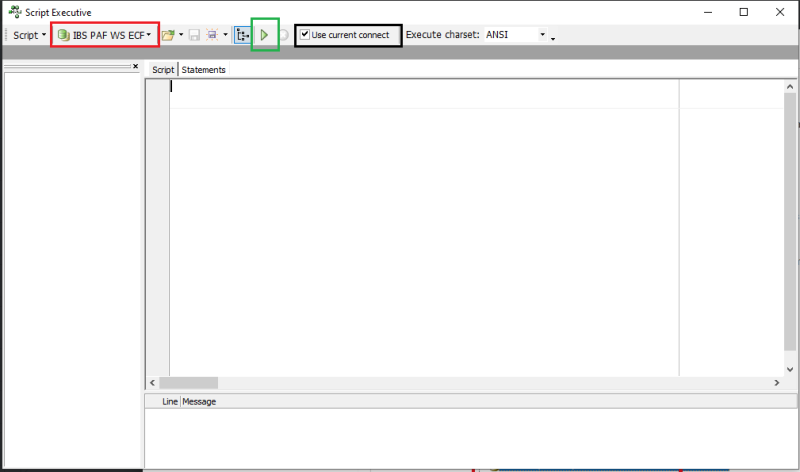Click inside the script editor text area
Viewport: 800px width, 472px height.
point(420,220)
